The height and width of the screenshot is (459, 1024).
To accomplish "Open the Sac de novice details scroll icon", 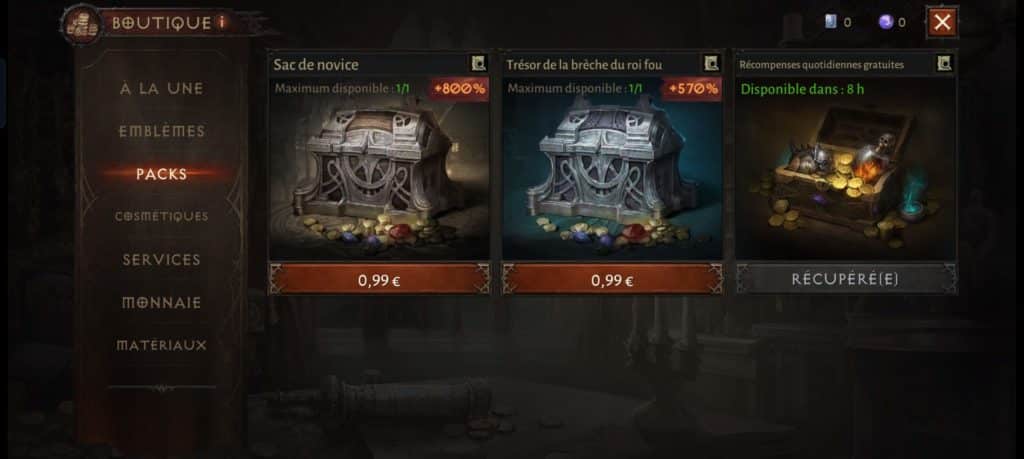I will pyautogui.click(x=479, y=63).
